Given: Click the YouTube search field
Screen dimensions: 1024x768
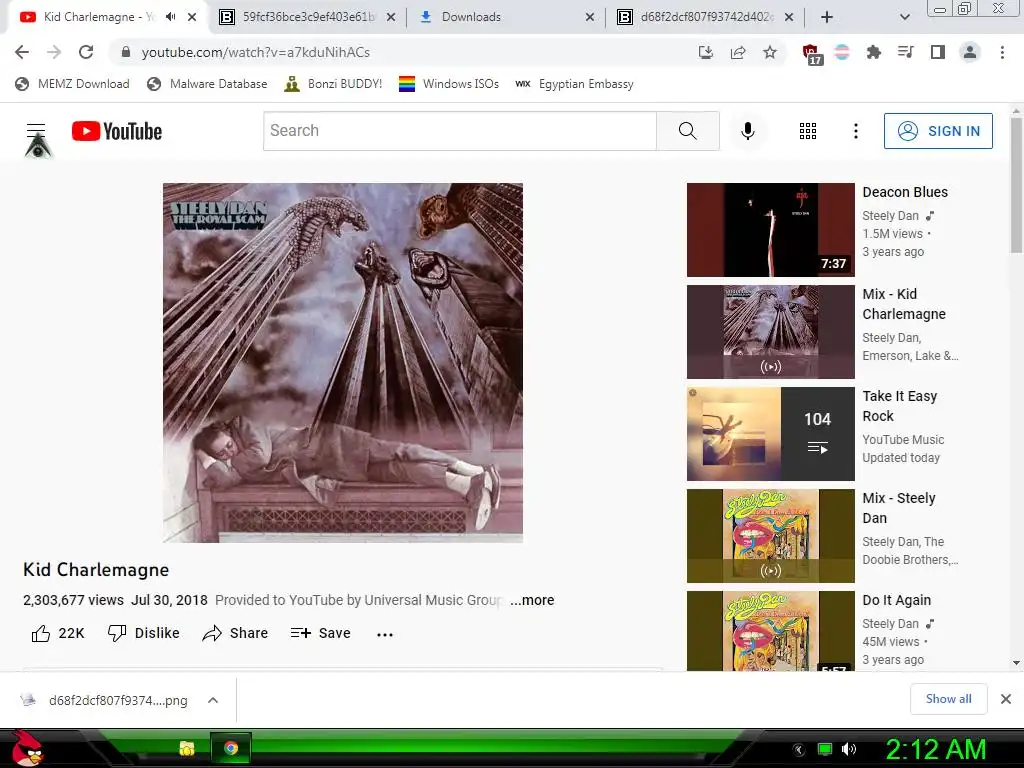Looking at the screenshot, I should pyautogui.click(x=460, y=131).
